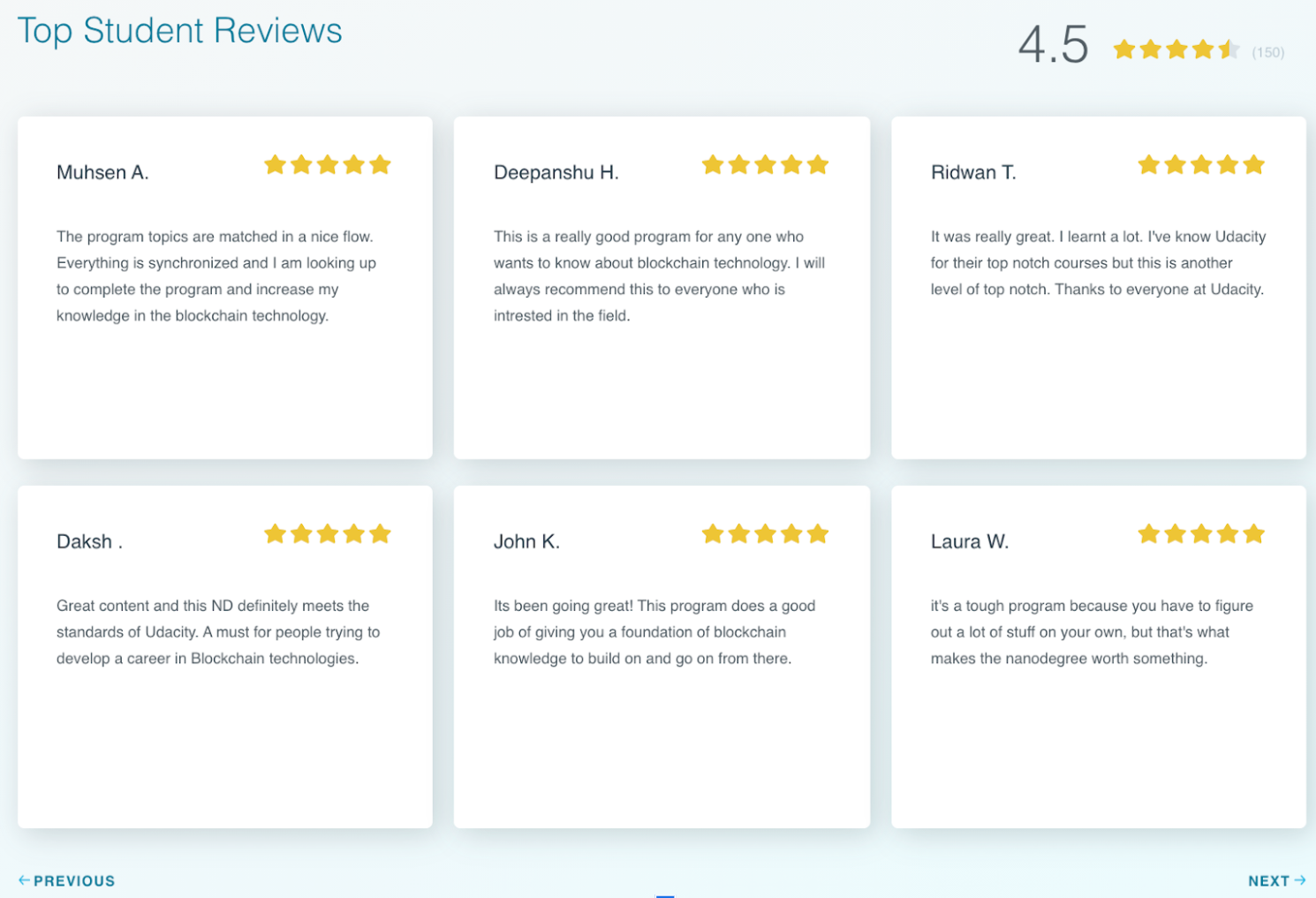Click Daksh's review text about Great content
This screenshot has height=898, width=1316.
pos(218,631)
